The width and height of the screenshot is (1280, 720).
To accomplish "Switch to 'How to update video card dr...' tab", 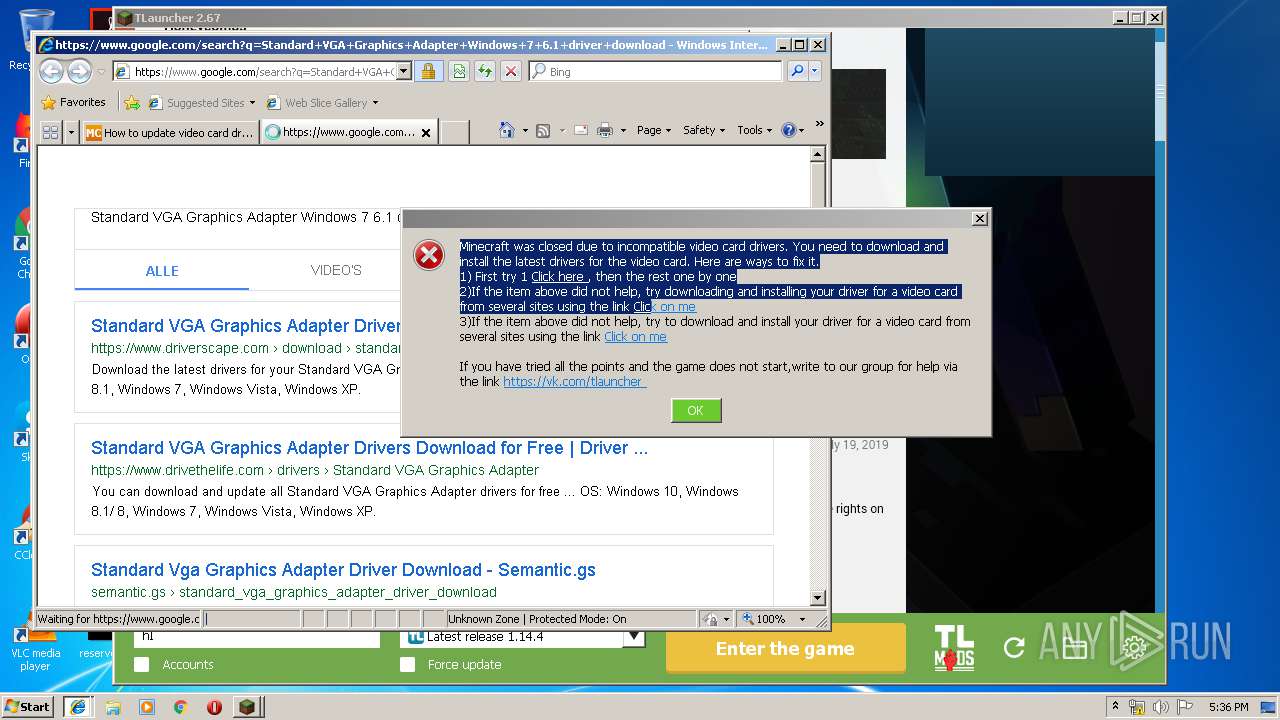I will click(x=170, y=132).
